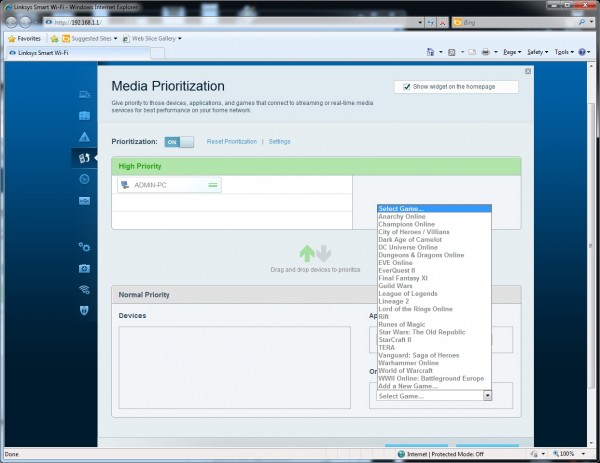Click the Stop loading red X icon
Viewport: 600px width, 463px height.
coord(442,23)
